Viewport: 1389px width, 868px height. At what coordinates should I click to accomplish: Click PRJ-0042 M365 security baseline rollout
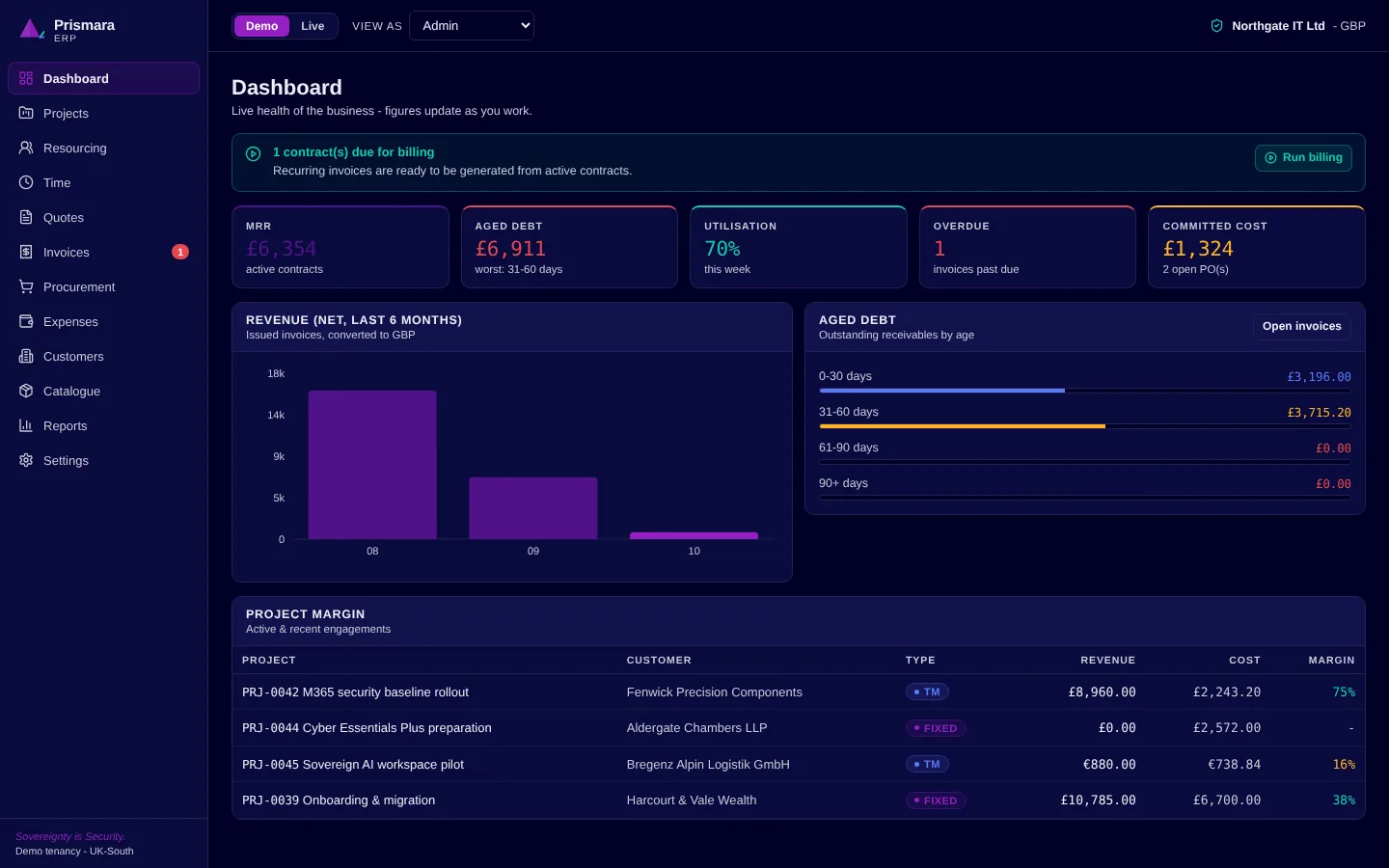(355, 692)
